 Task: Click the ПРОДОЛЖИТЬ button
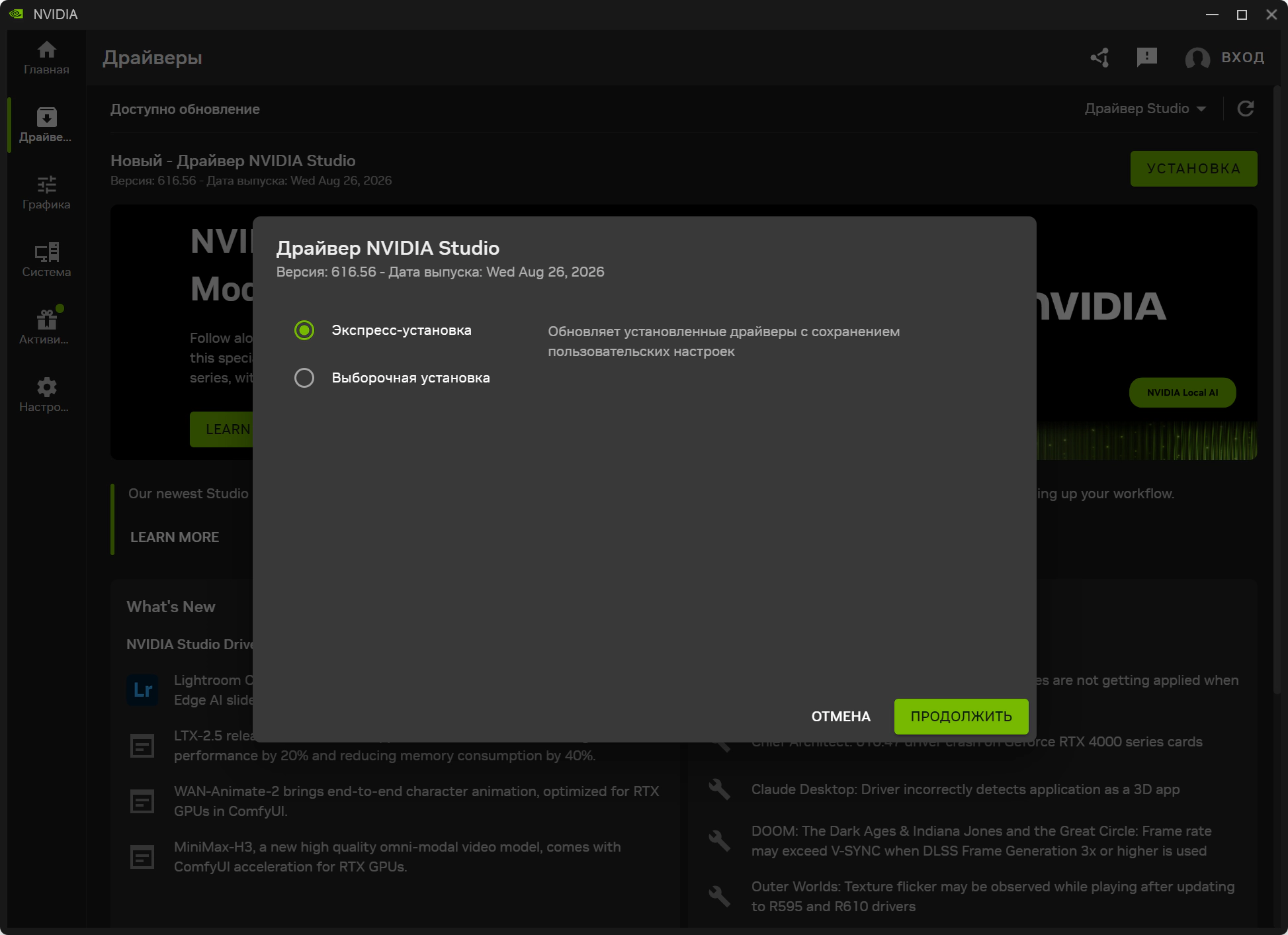(961, 717)
